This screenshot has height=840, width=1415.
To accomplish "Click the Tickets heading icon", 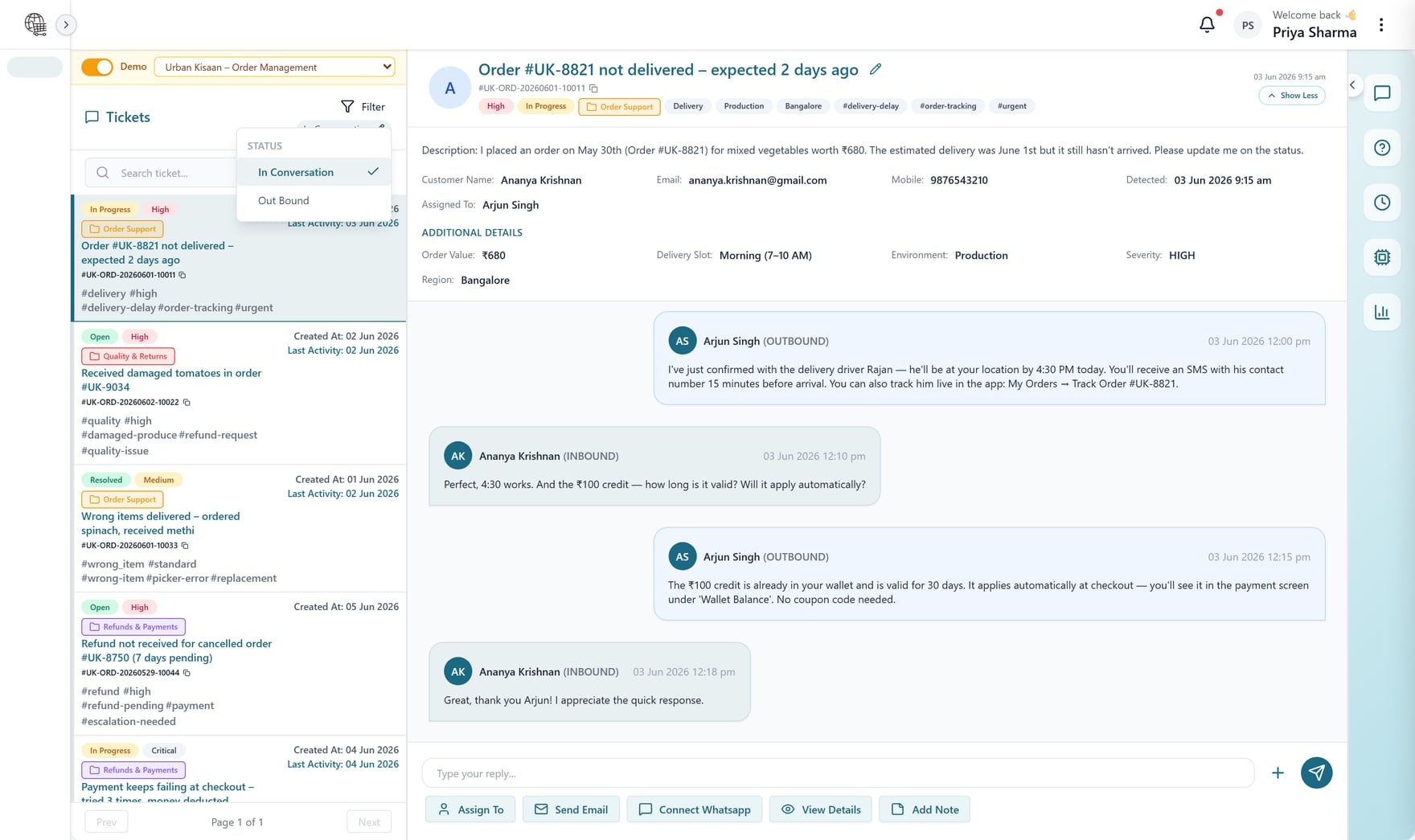I will coord(92,117).
